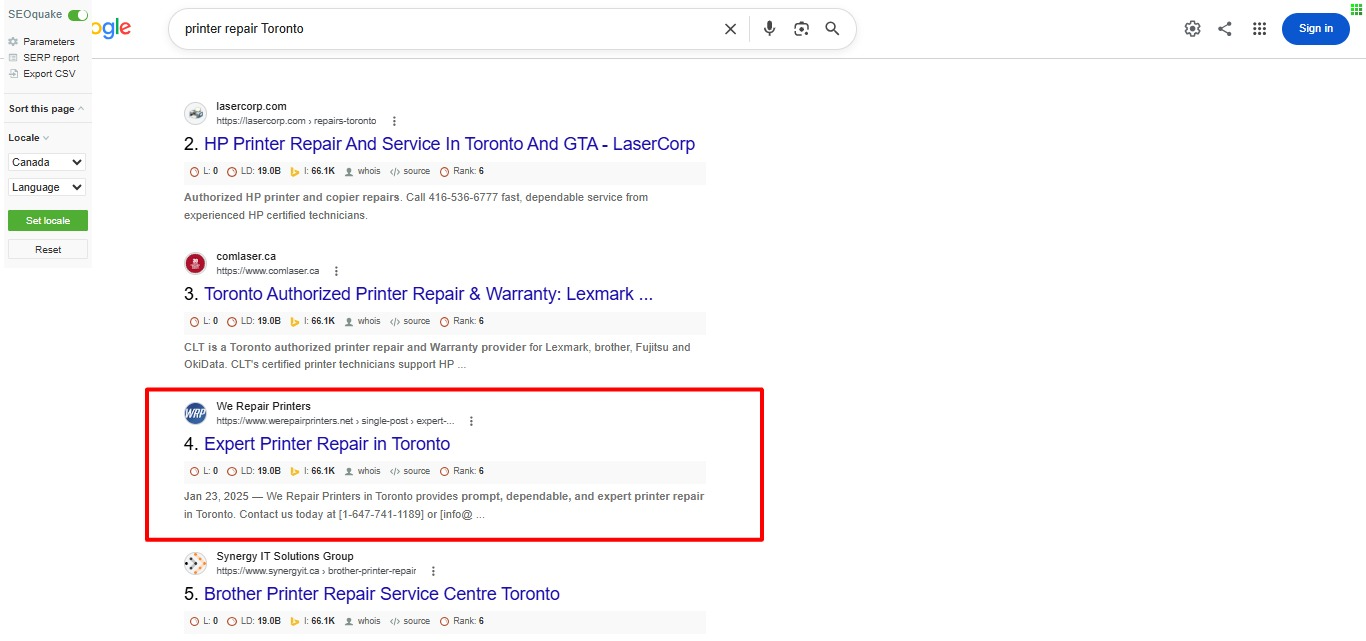Click whois for the Synergy IT result
This screenshot has height=641, width=1366.
point(363,621)
